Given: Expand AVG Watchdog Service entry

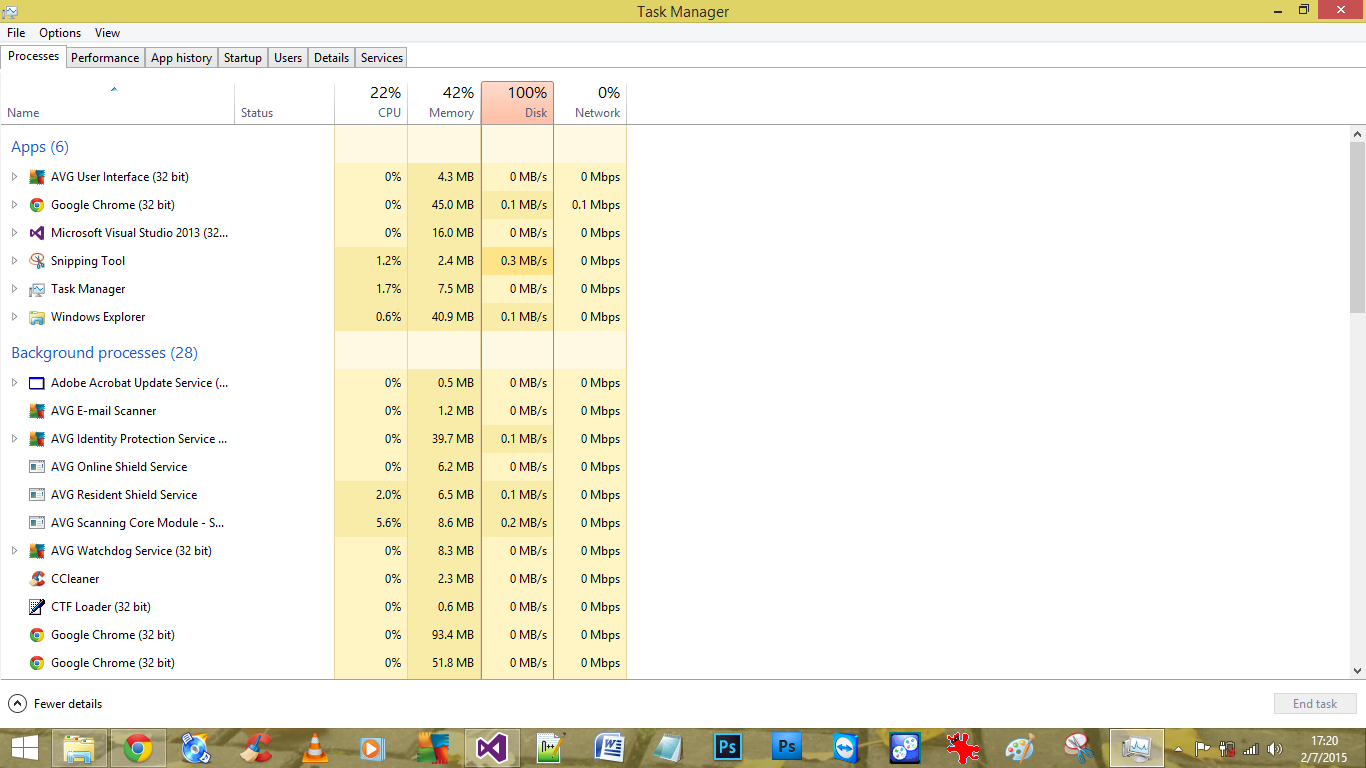Looking at the screenshot, I should click(14, 551).
